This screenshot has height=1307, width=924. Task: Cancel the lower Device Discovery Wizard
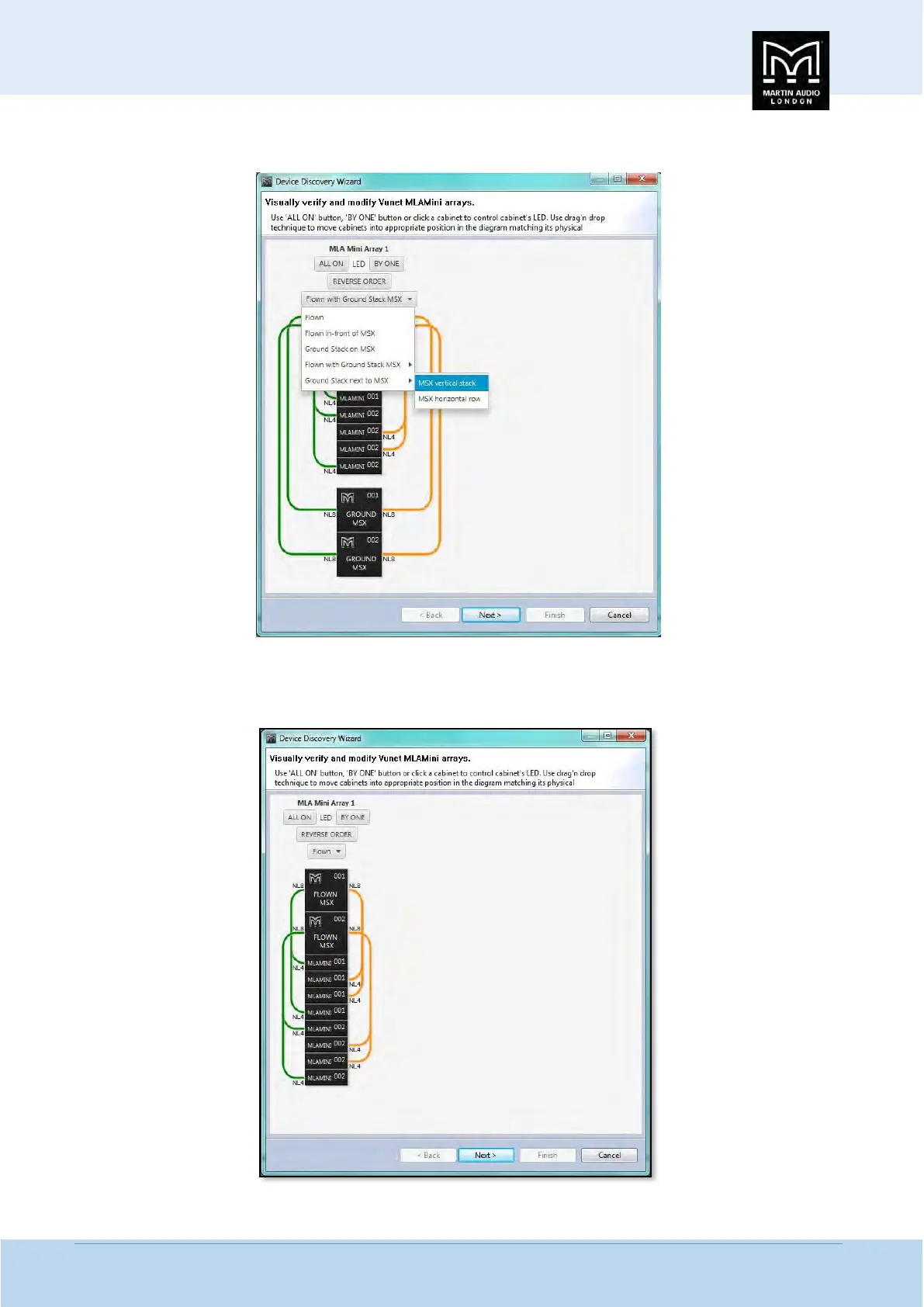point(609,1155)
